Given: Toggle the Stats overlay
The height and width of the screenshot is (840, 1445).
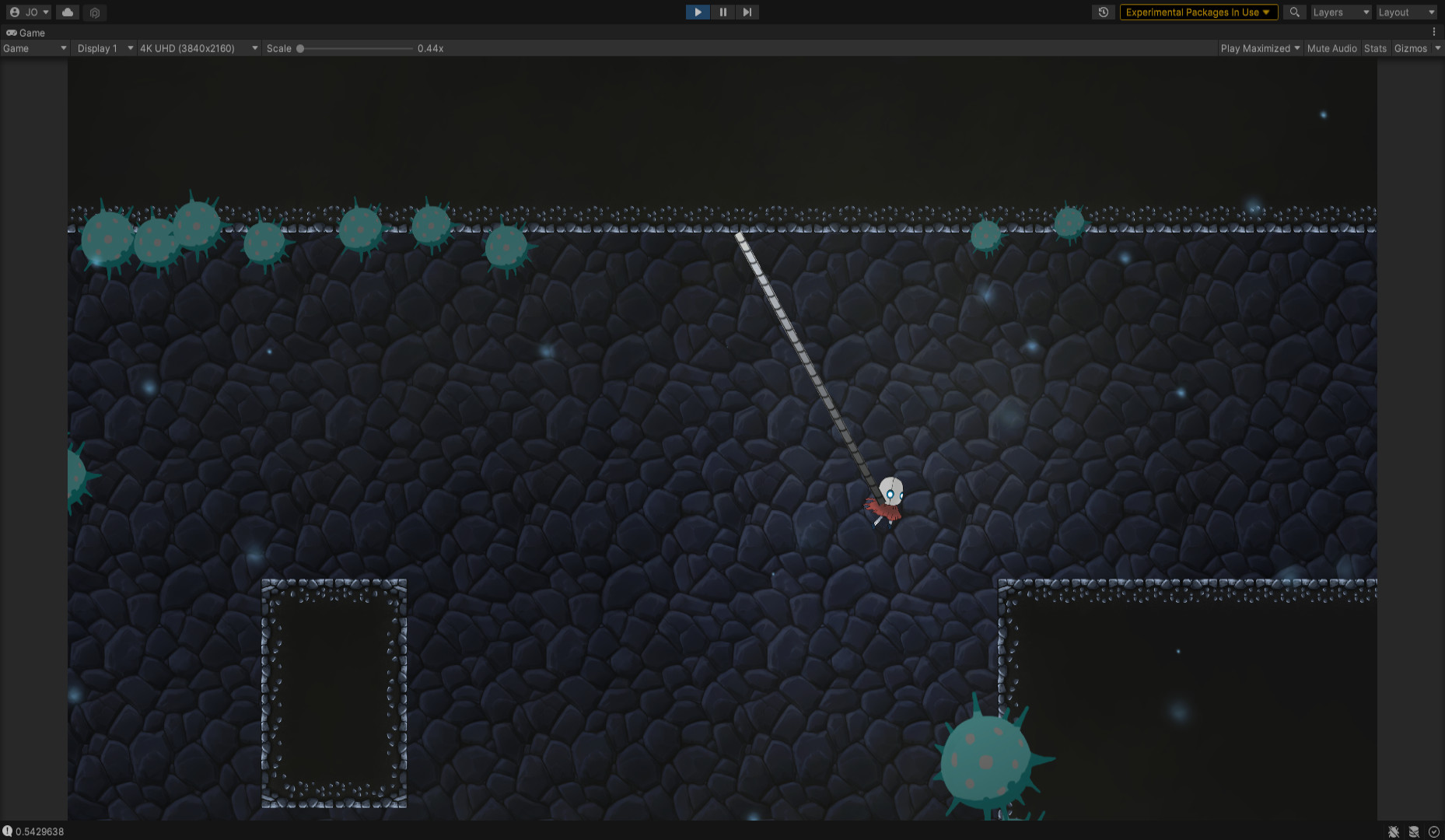Looking at the screenshot, I should (x=1375, y=48).
